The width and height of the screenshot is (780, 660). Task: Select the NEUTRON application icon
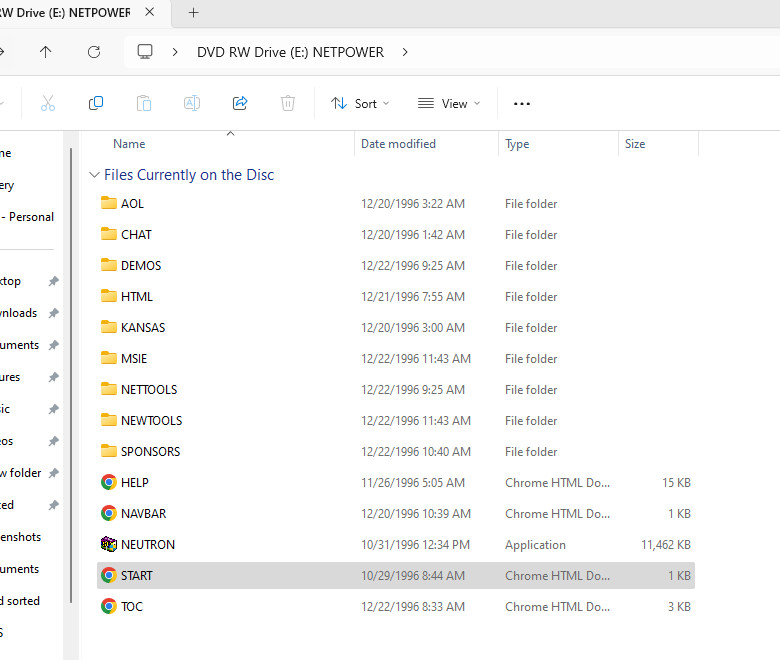[x=109, y=545]
